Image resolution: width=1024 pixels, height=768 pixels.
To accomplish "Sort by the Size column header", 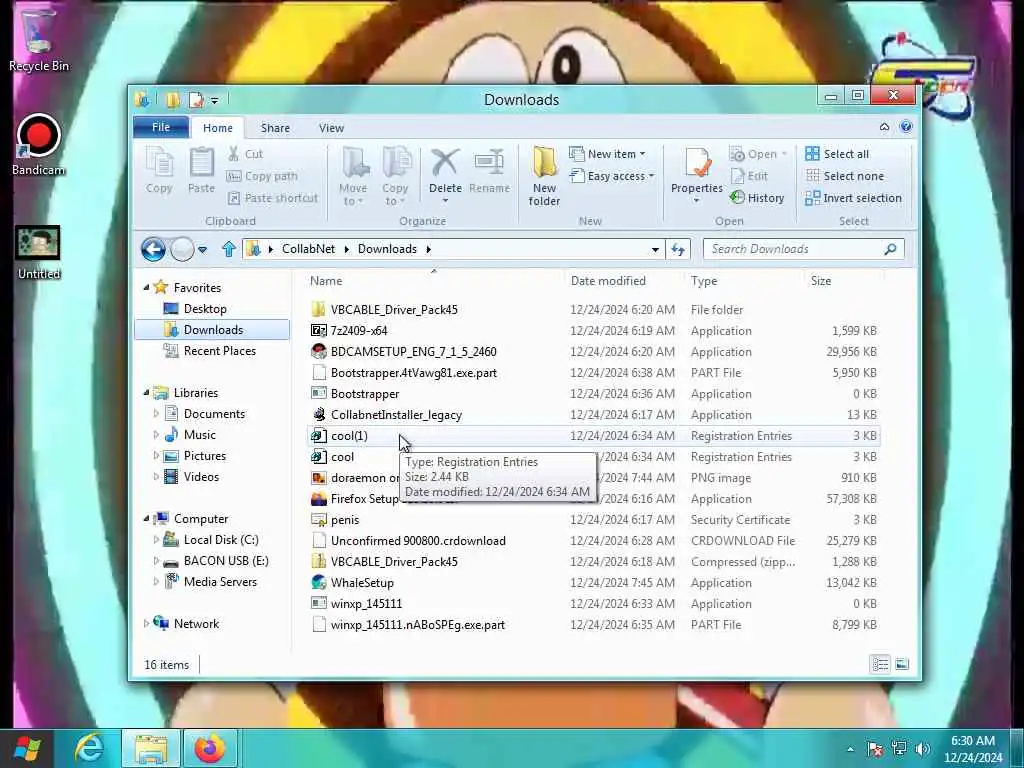I will [x=821, y=281].
